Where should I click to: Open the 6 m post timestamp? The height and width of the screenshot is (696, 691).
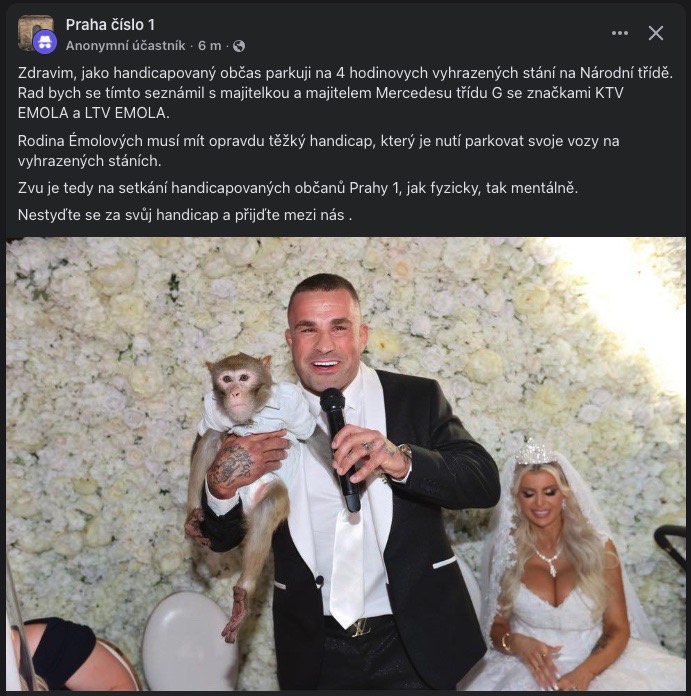209,46
